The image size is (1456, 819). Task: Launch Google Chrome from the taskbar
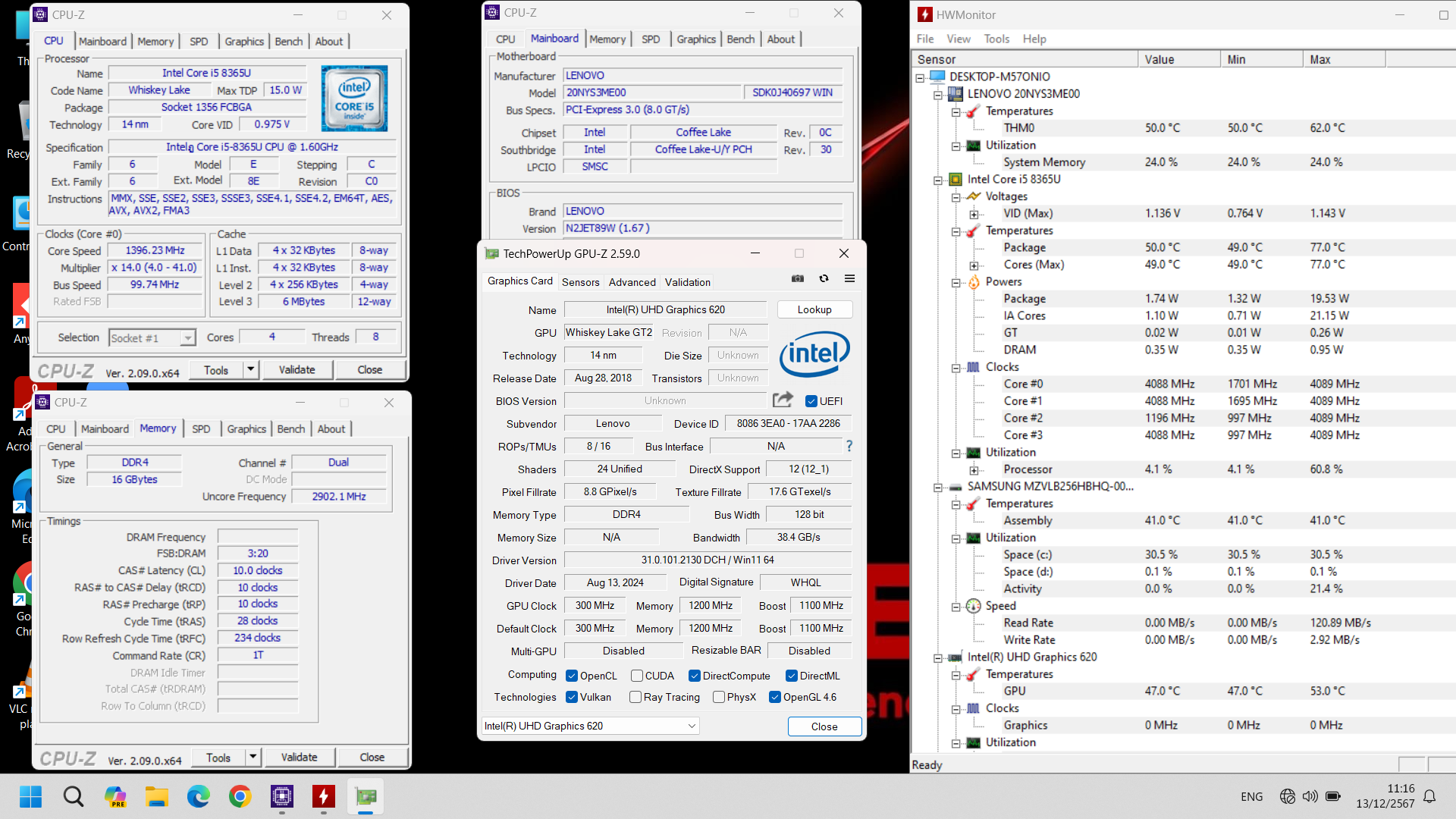coord(240,796)
